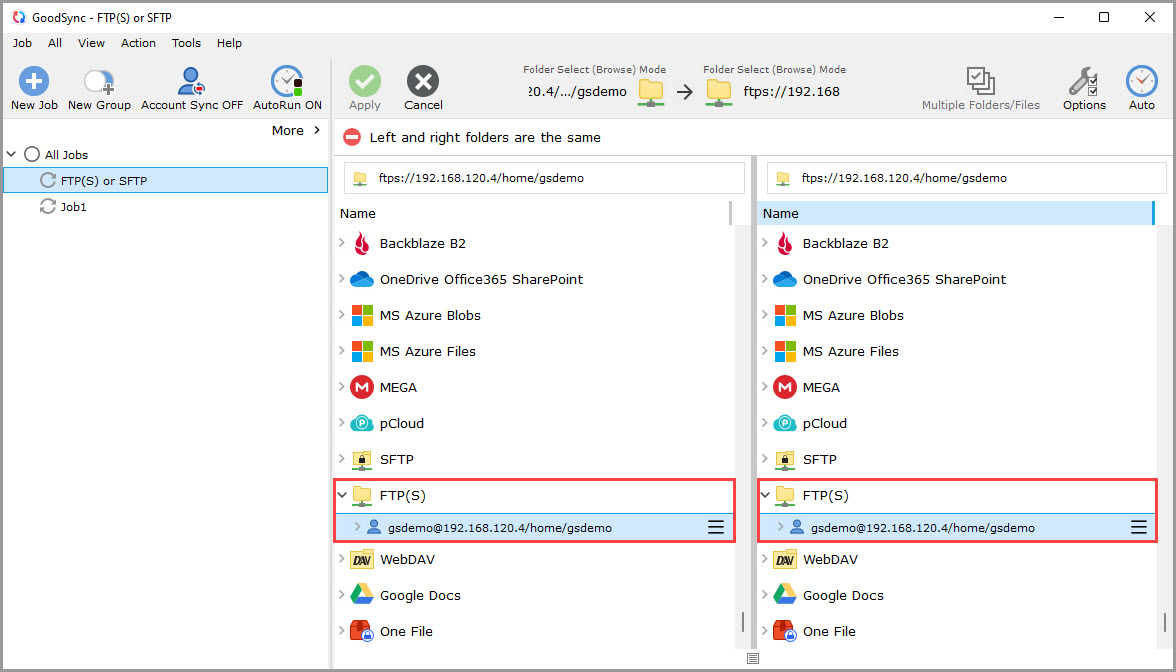The height and width of the screenshot is (672, 1176).
Task: Click the Apply checkmark button
Action: click(365, 82)
